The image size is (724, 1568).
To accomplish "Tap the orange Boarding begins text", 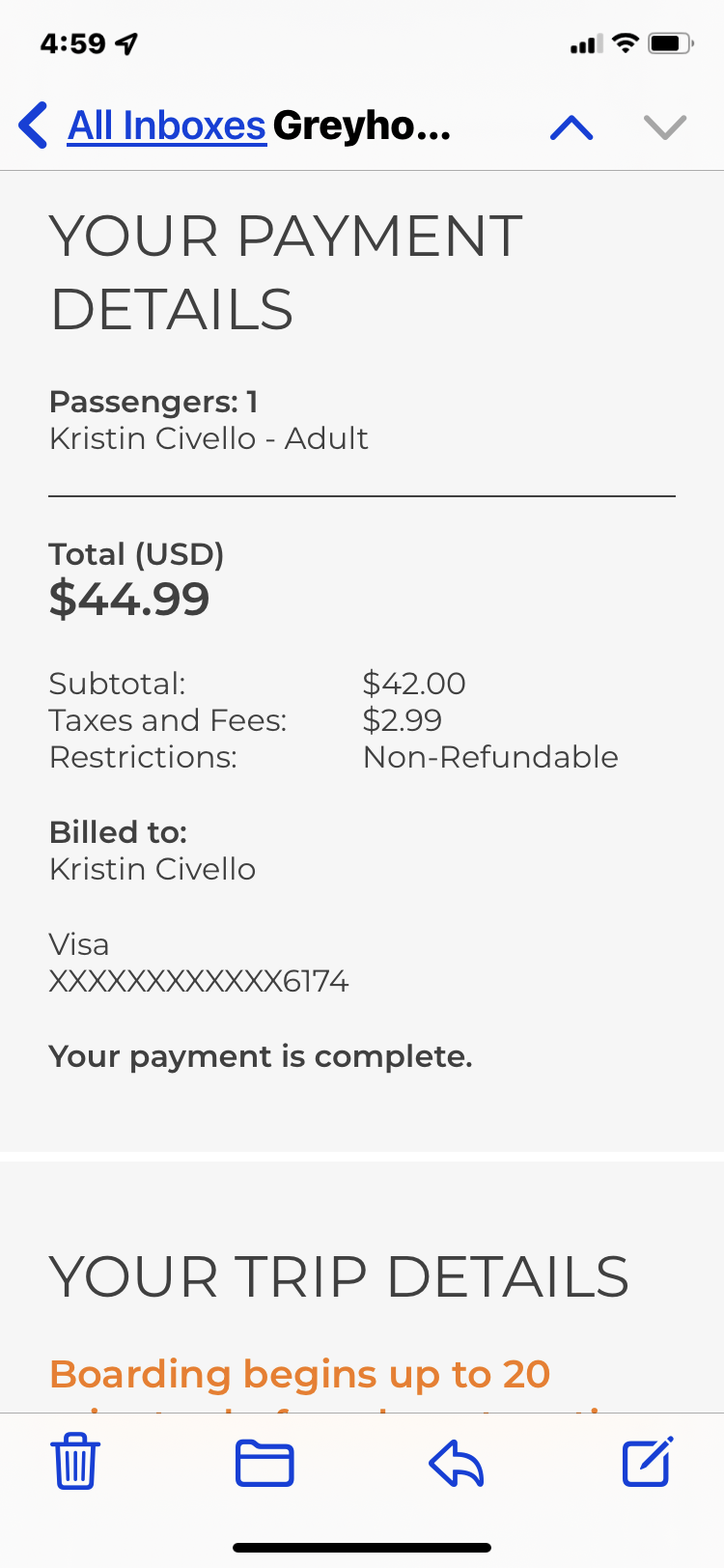I will click(x=299, y=1374).
